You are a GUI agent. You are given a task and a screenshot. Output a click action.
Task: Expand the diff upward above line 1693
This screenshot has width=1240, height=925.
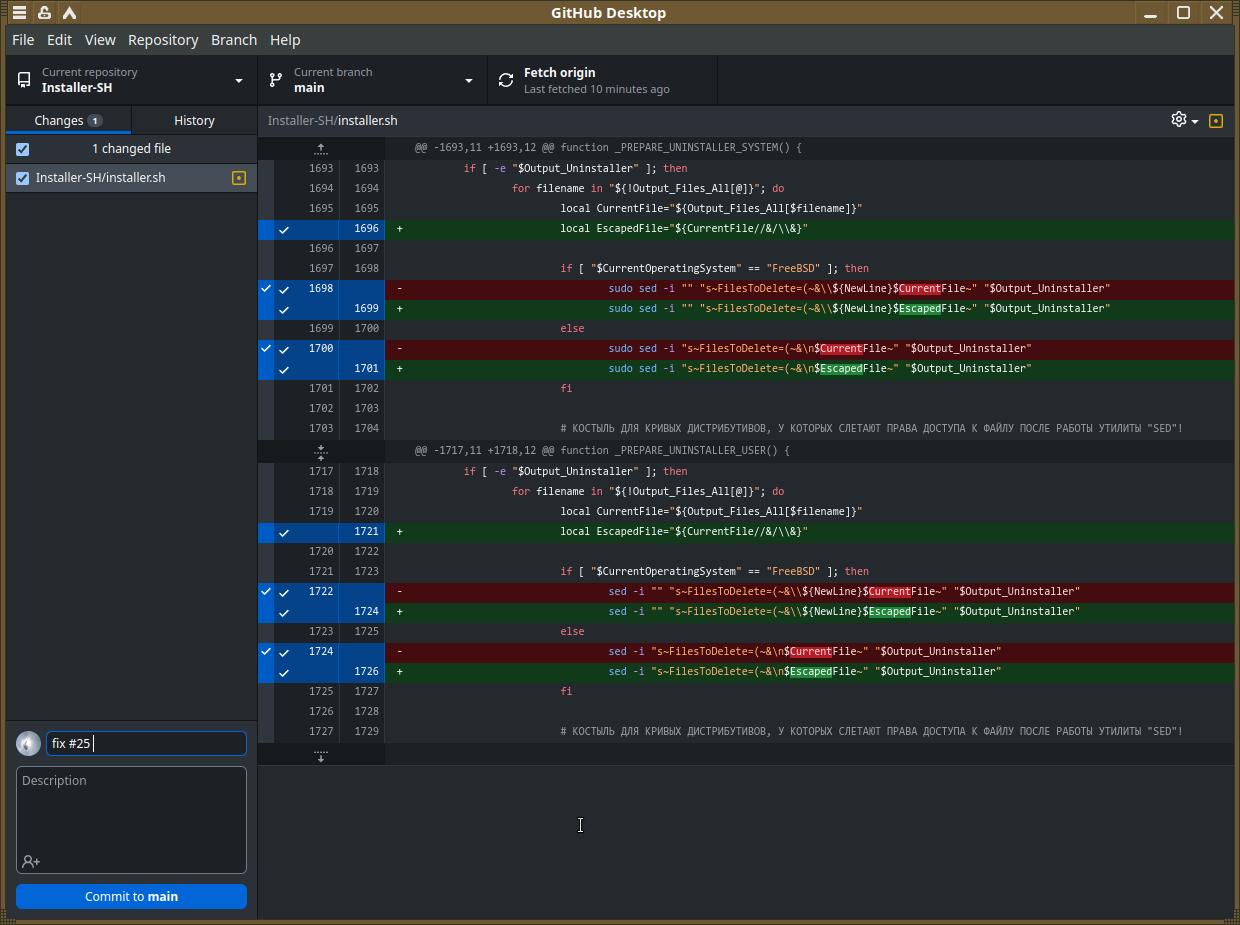pos(321,148)
